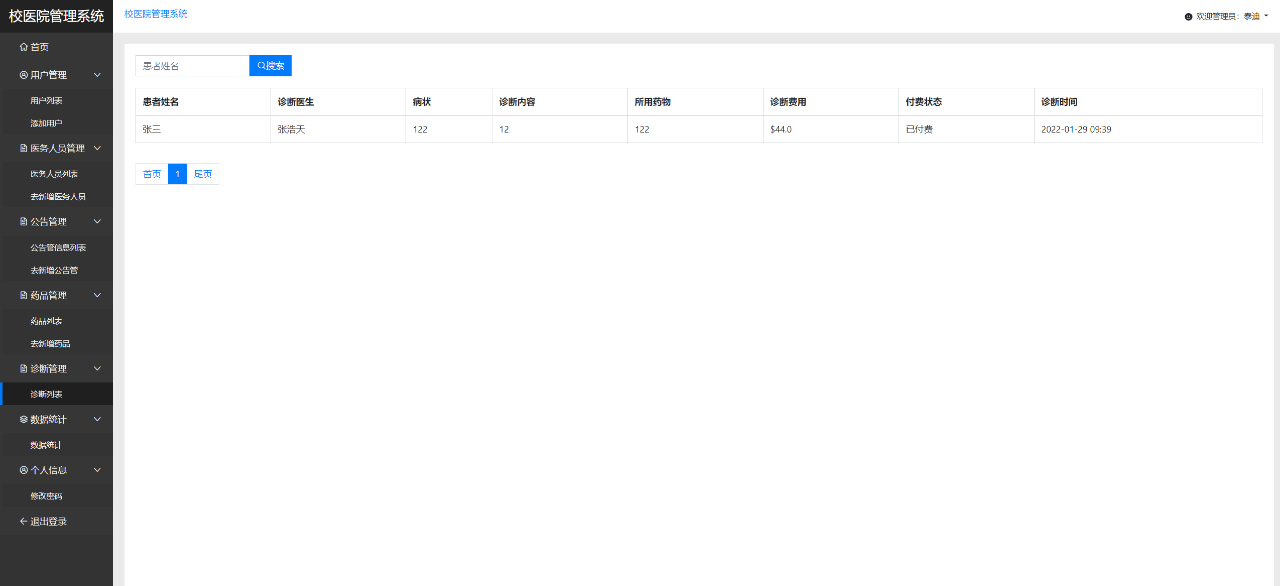This screenshot has height=586, width=1280.
Task: Select 数据统计 submenu item
Action: 46,445
